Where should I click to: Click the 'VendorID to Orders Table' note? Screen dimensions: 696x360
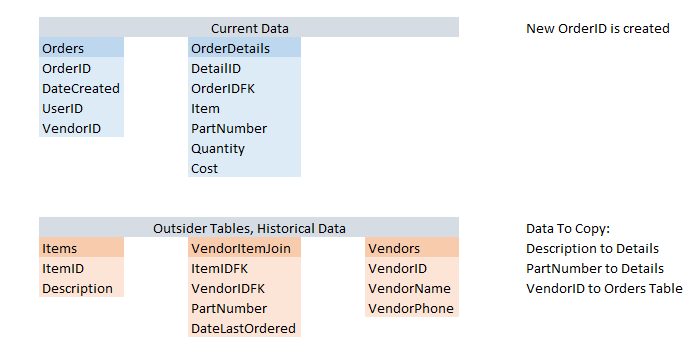[x=604, y=289]
